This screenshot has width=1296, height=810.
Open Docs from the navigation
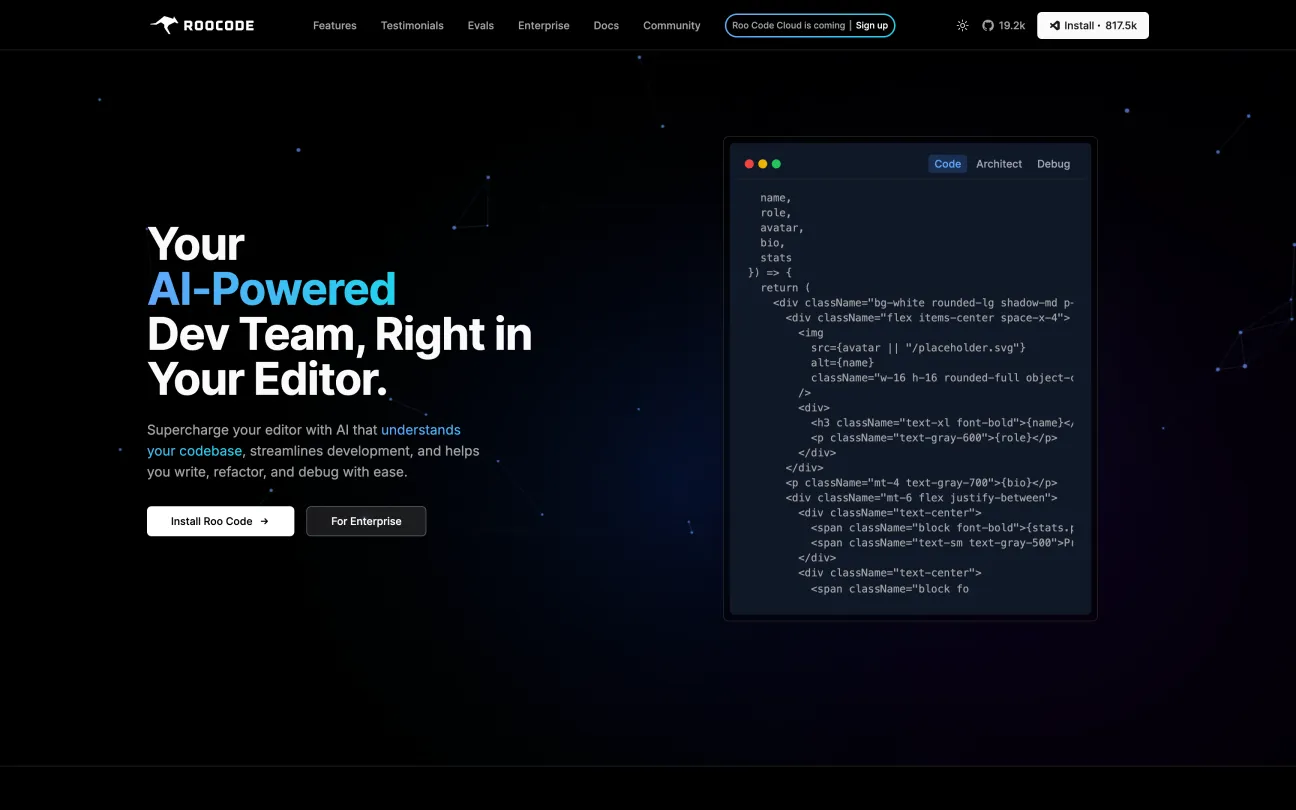[606, 26]
